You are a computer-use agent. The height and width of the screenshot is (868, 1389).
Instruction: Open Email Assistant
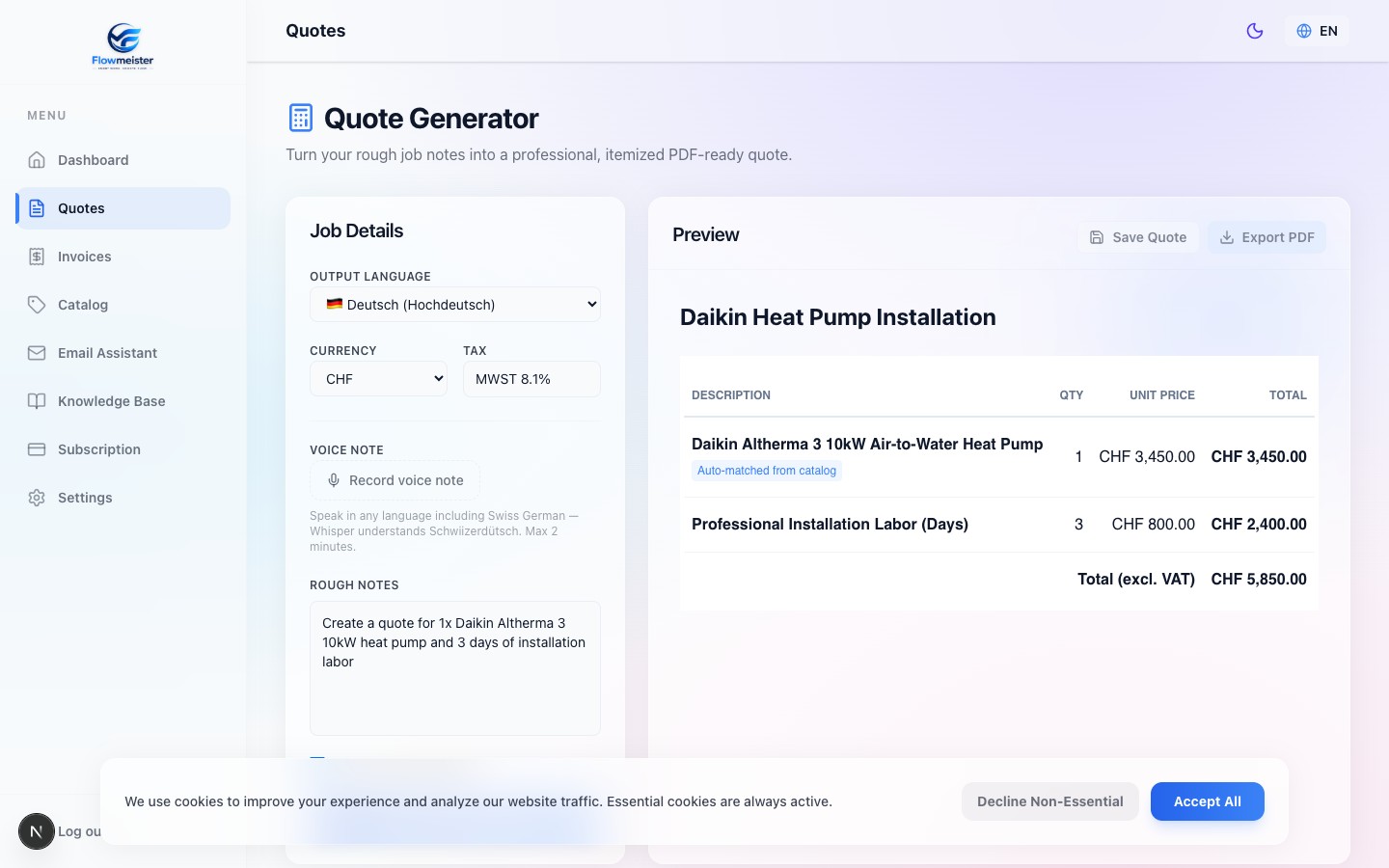(123, 353)
